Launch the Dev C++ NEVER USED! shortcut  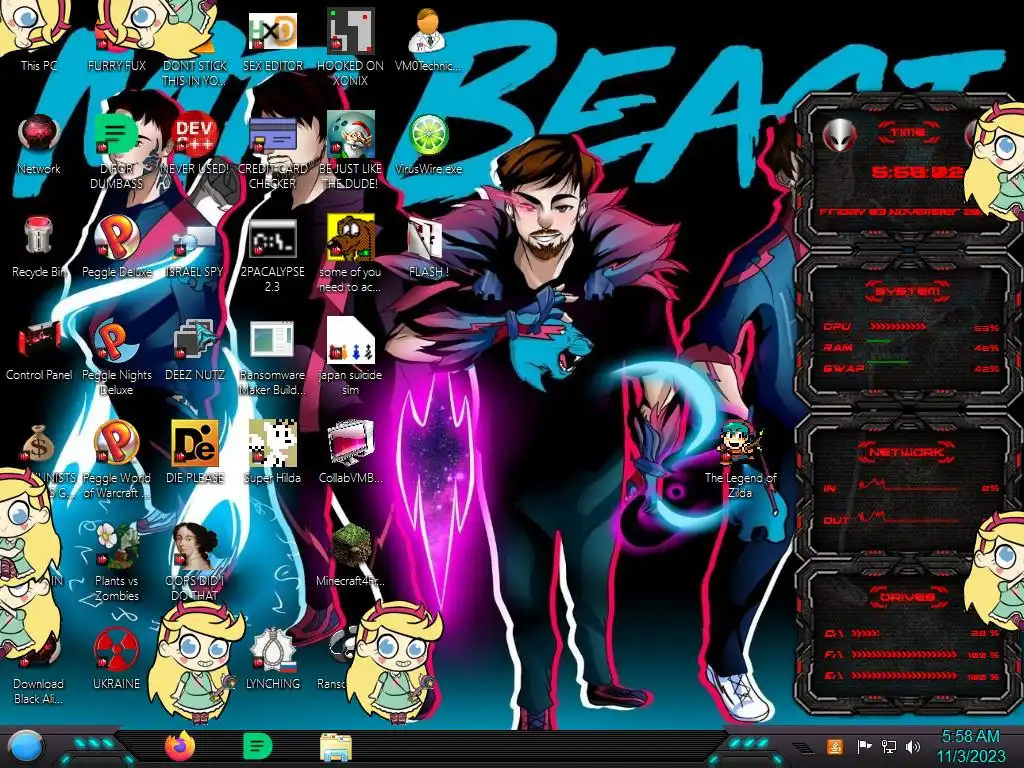click(194, 144)
